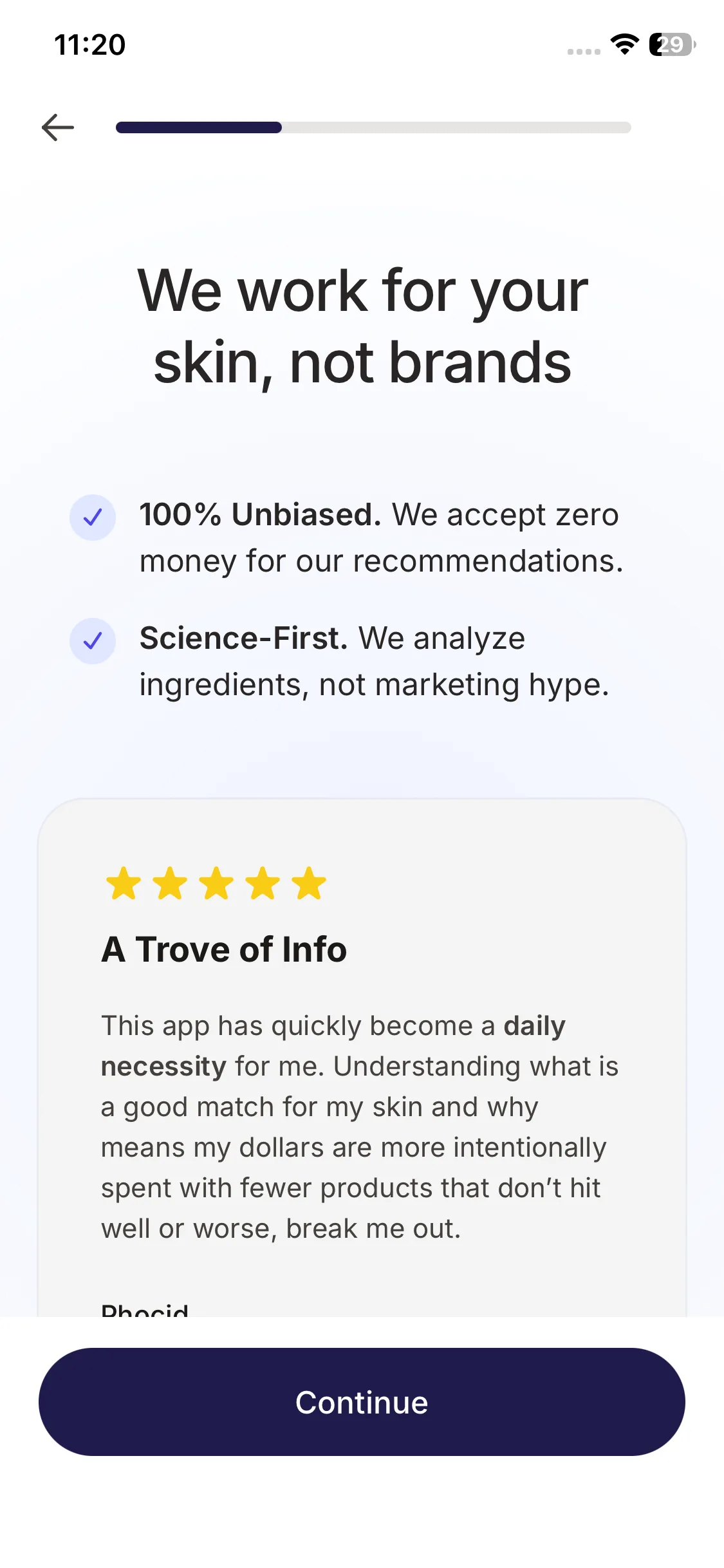Open the "A Trove of Info" review title
Screen dimensions: 724x1568
(x=224, y=949)
